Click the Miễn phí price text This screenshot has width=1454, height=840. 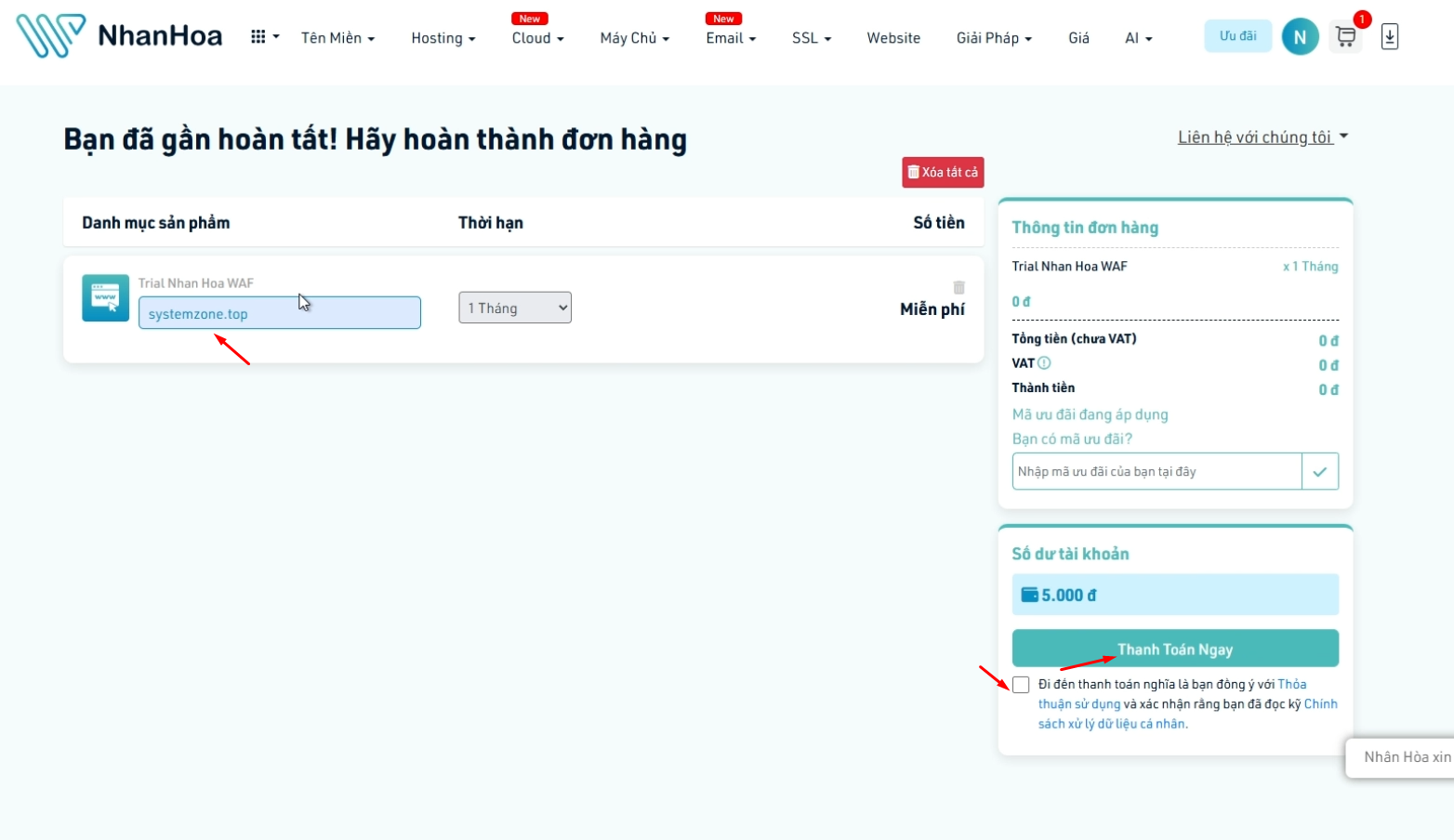tap(932, 309)
